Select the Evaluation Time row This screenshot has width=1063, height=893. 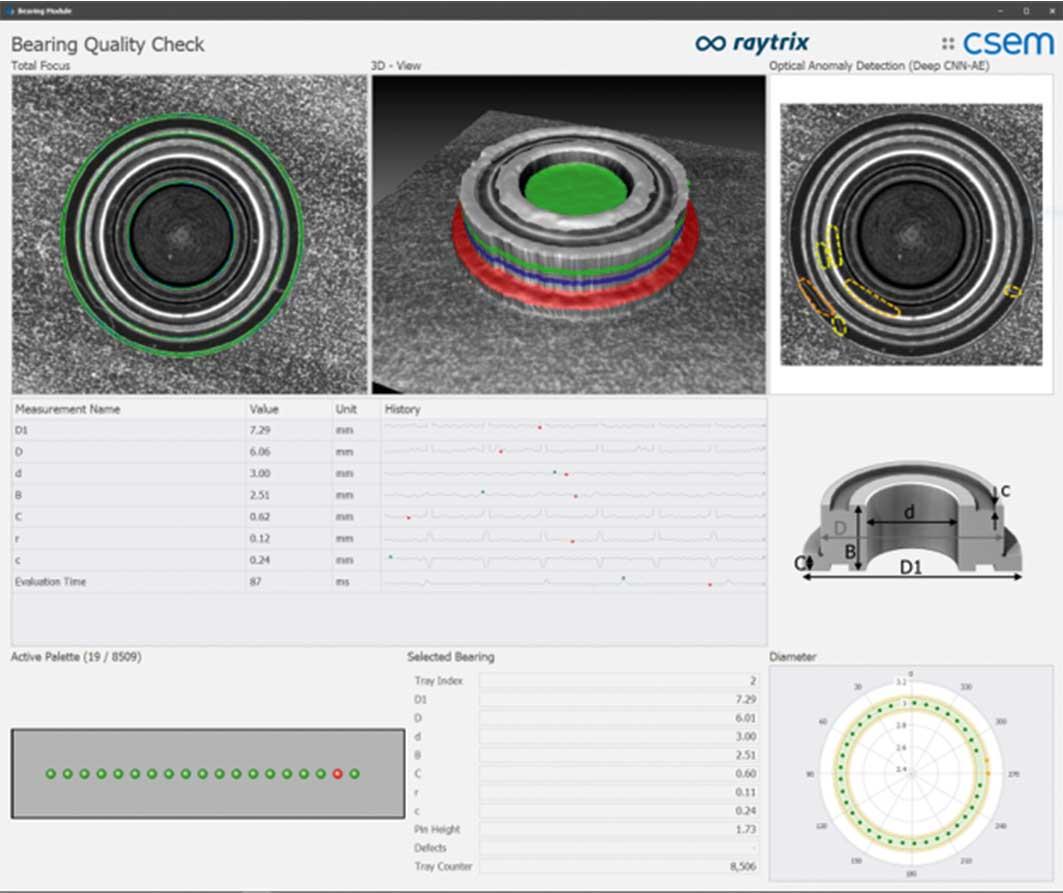pyautogui.click(x=389, y=582)
